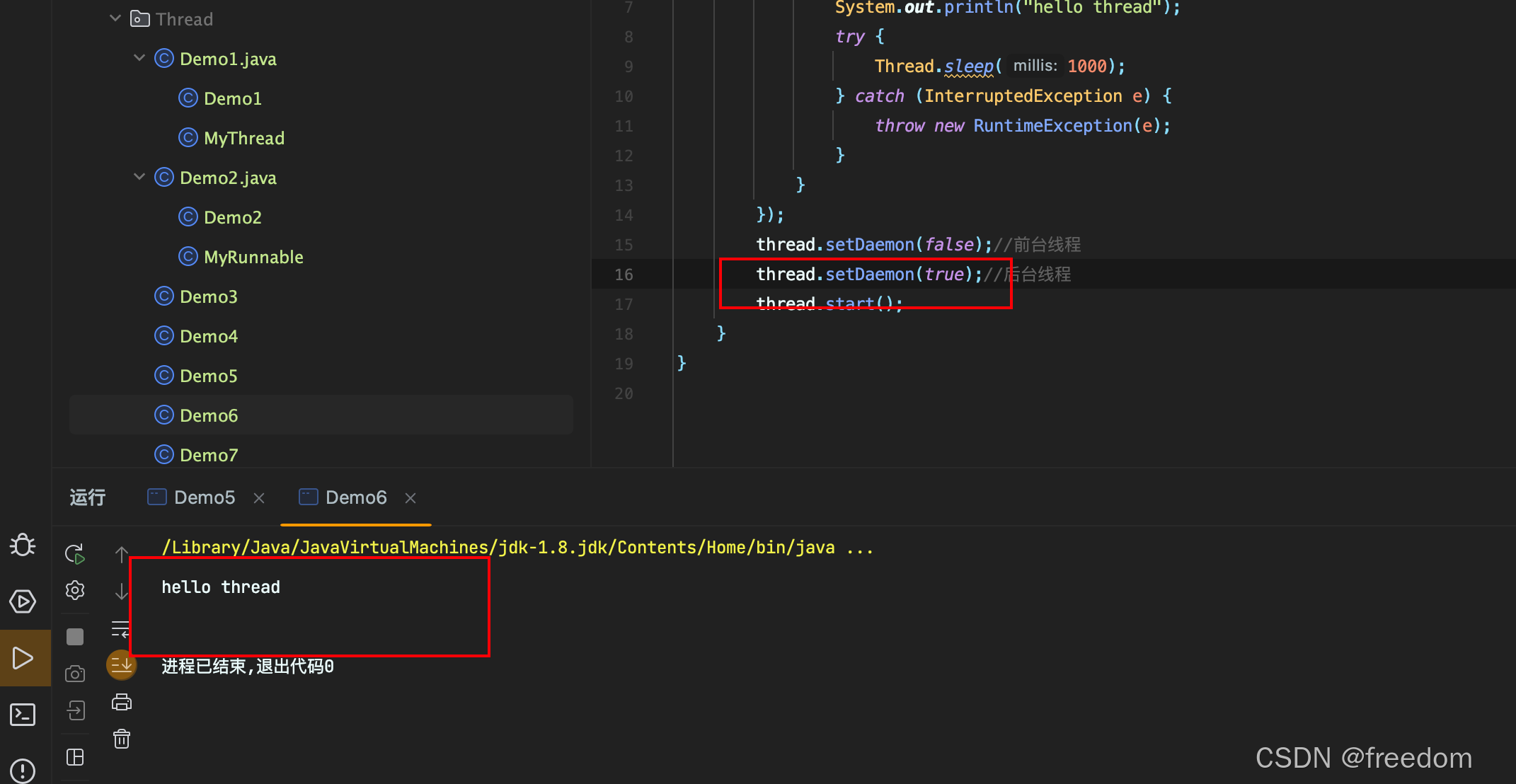Click the scroll down arrow icon
This screenshot has width=1516, height=784.
tap(120, 590)
